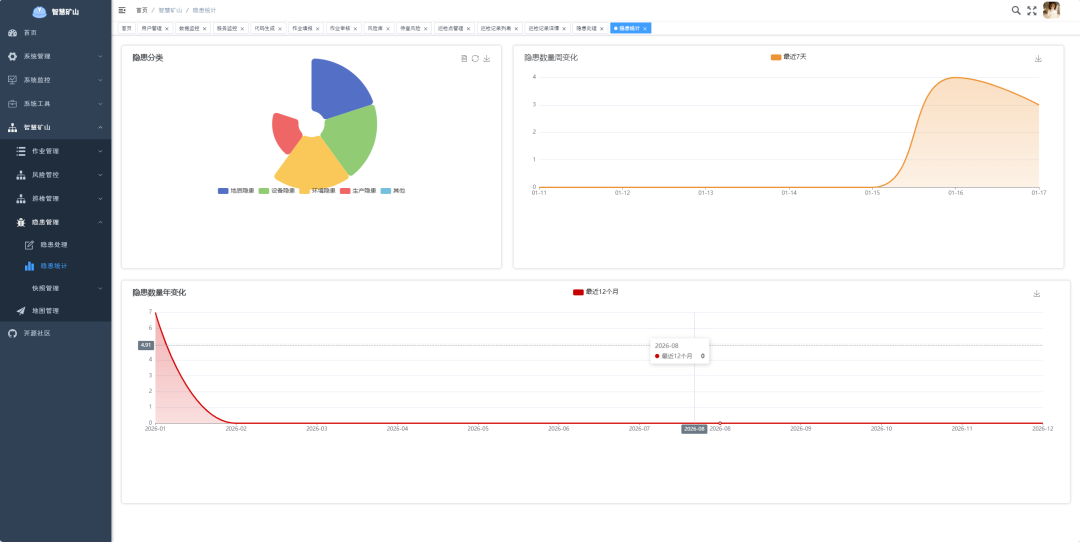
Task: Toggle 地质隐患 legend in pie chart
Action: (x=236, y=191)
